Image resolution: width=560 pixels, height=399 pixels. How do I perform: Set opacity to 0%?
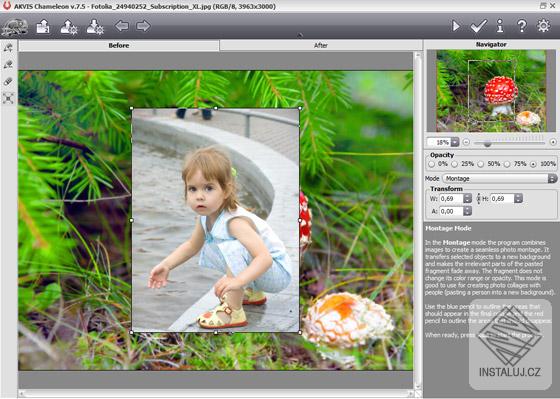click(432, 164)
